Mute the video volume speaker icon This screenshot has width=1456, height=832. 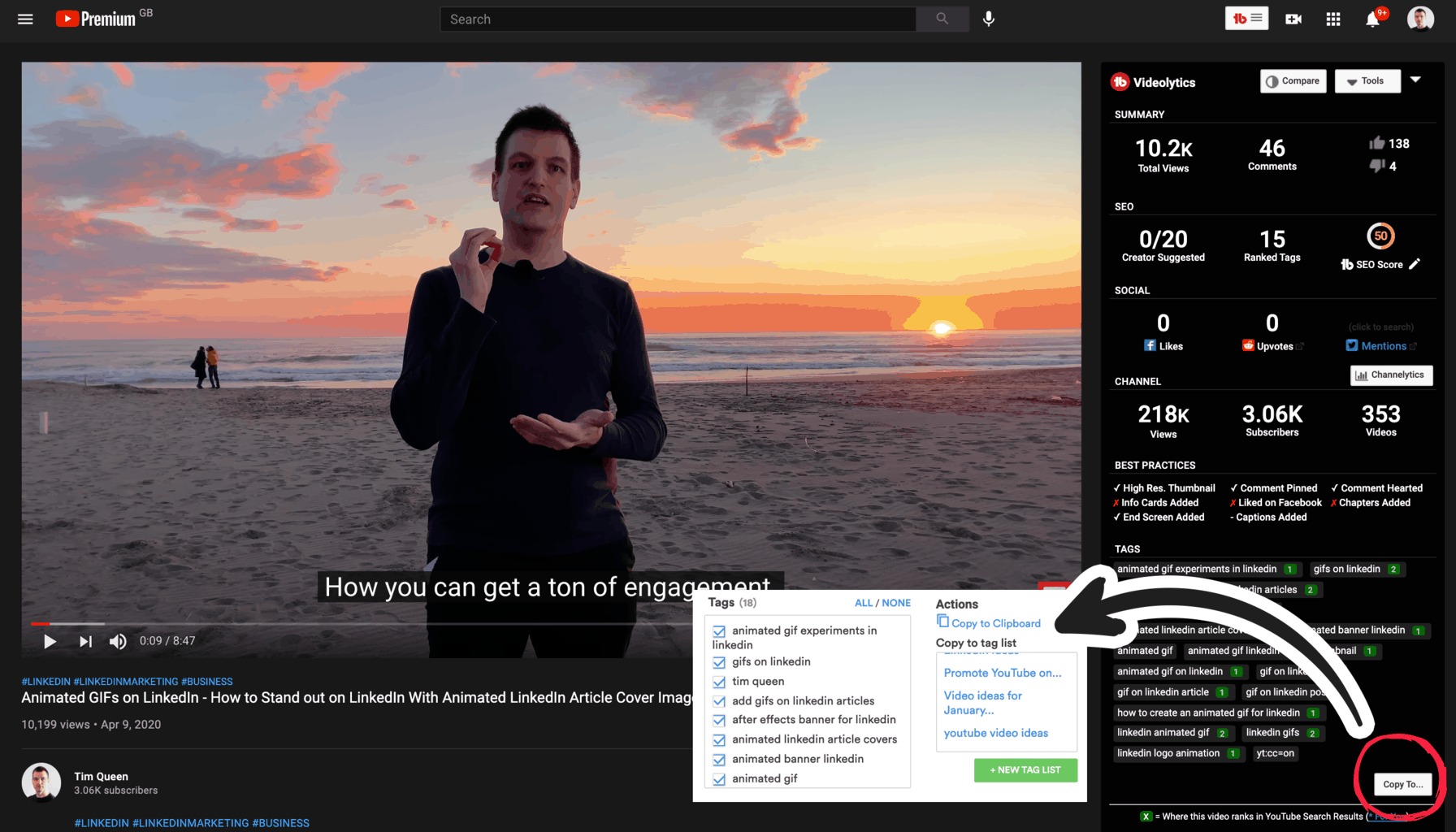(x=118, y=641)
